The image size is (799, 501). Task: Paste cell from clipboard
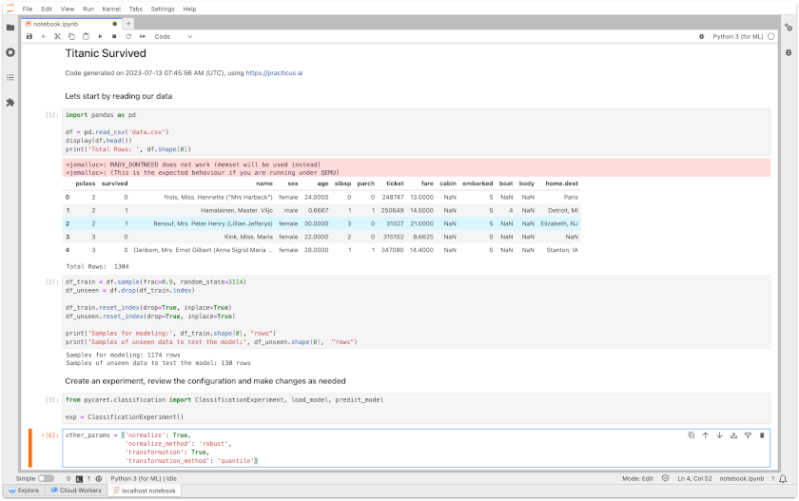[86, 37]
